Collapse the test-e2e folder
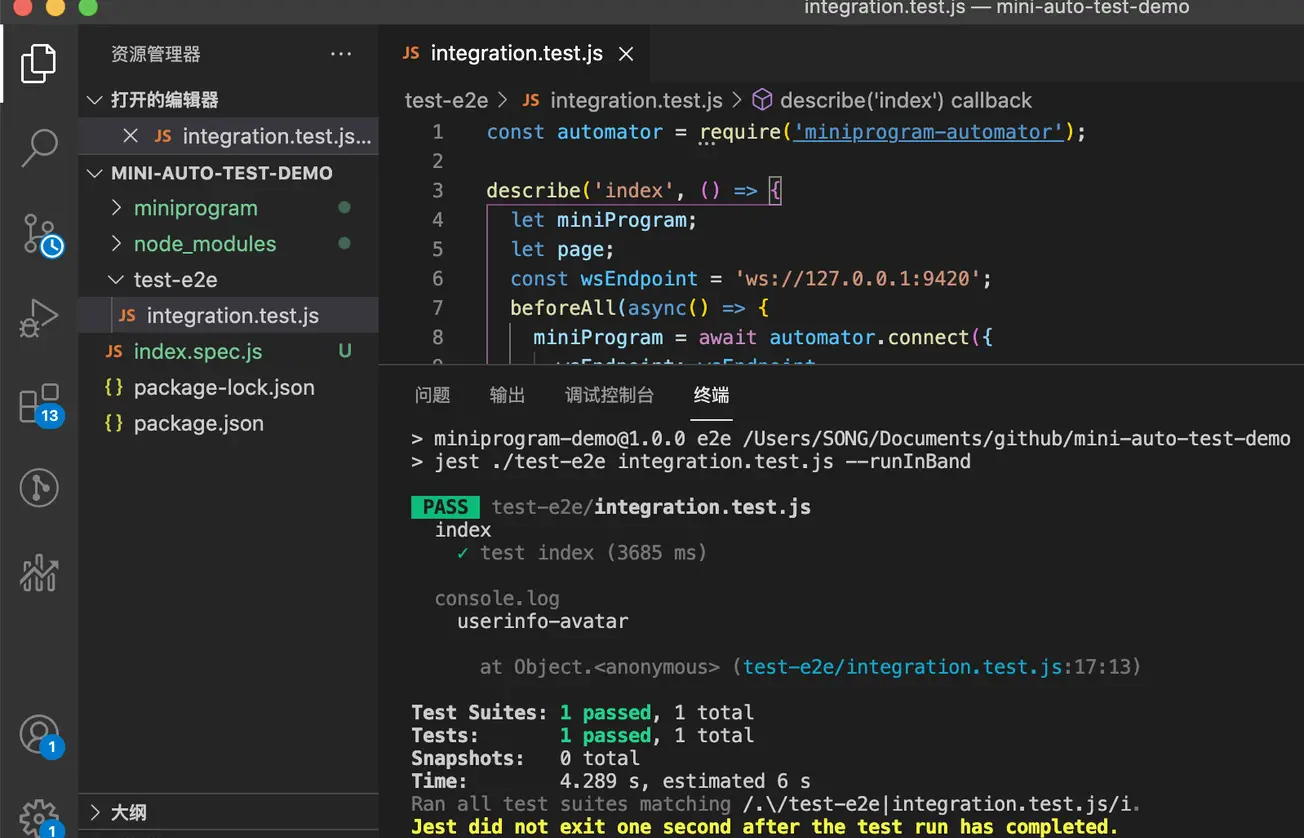Image resolution: width=1304 pixels, height=838 pixels. coord(117,280)
